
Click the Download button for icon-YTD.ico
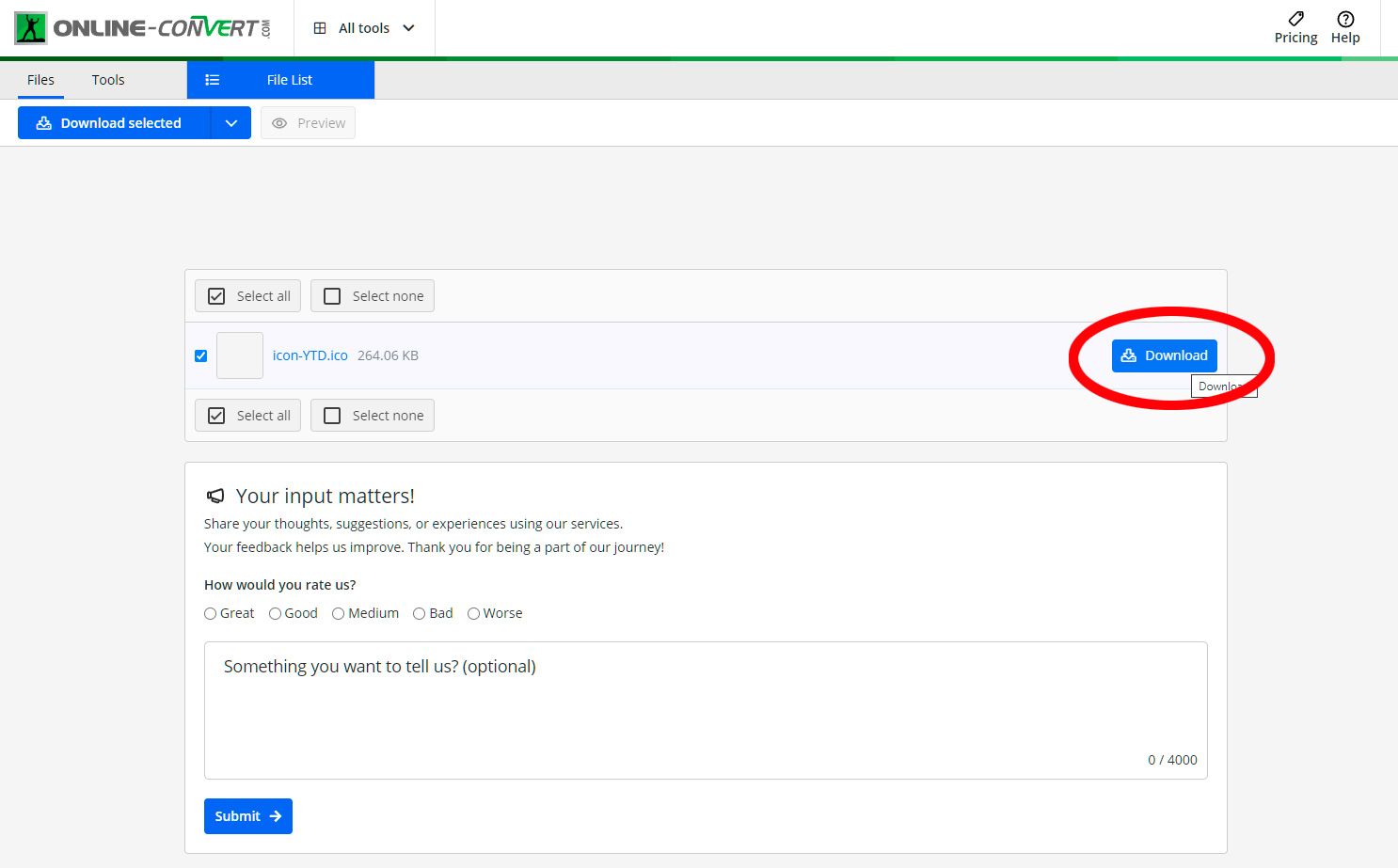click(x=1164, y=355)
